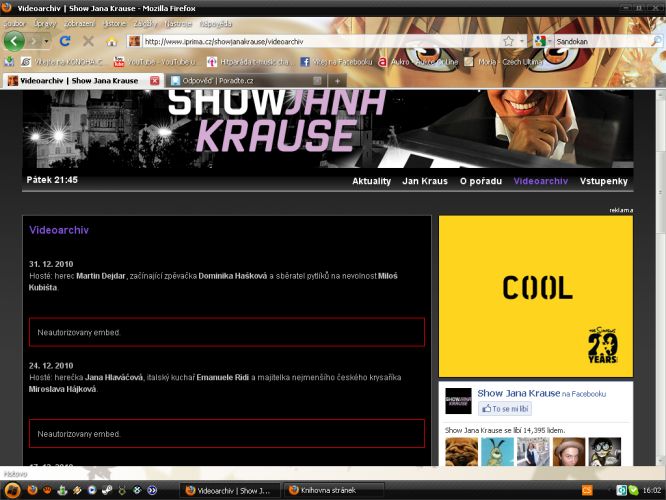
Task: Open the cartoon character with glasses fan picture
Action: pyautogui.click(x=605, y=452)
